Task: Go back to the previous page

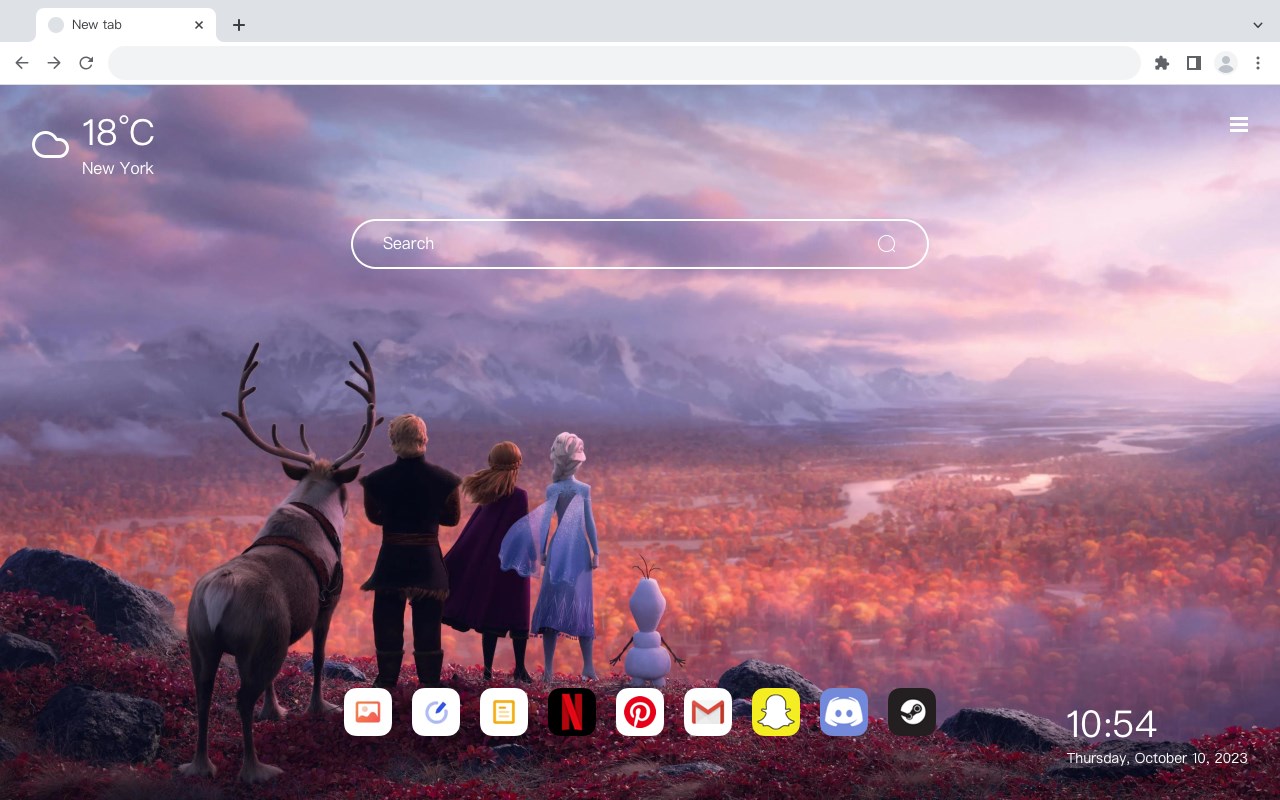Action: pyautogui.click(x=22, y=63)
